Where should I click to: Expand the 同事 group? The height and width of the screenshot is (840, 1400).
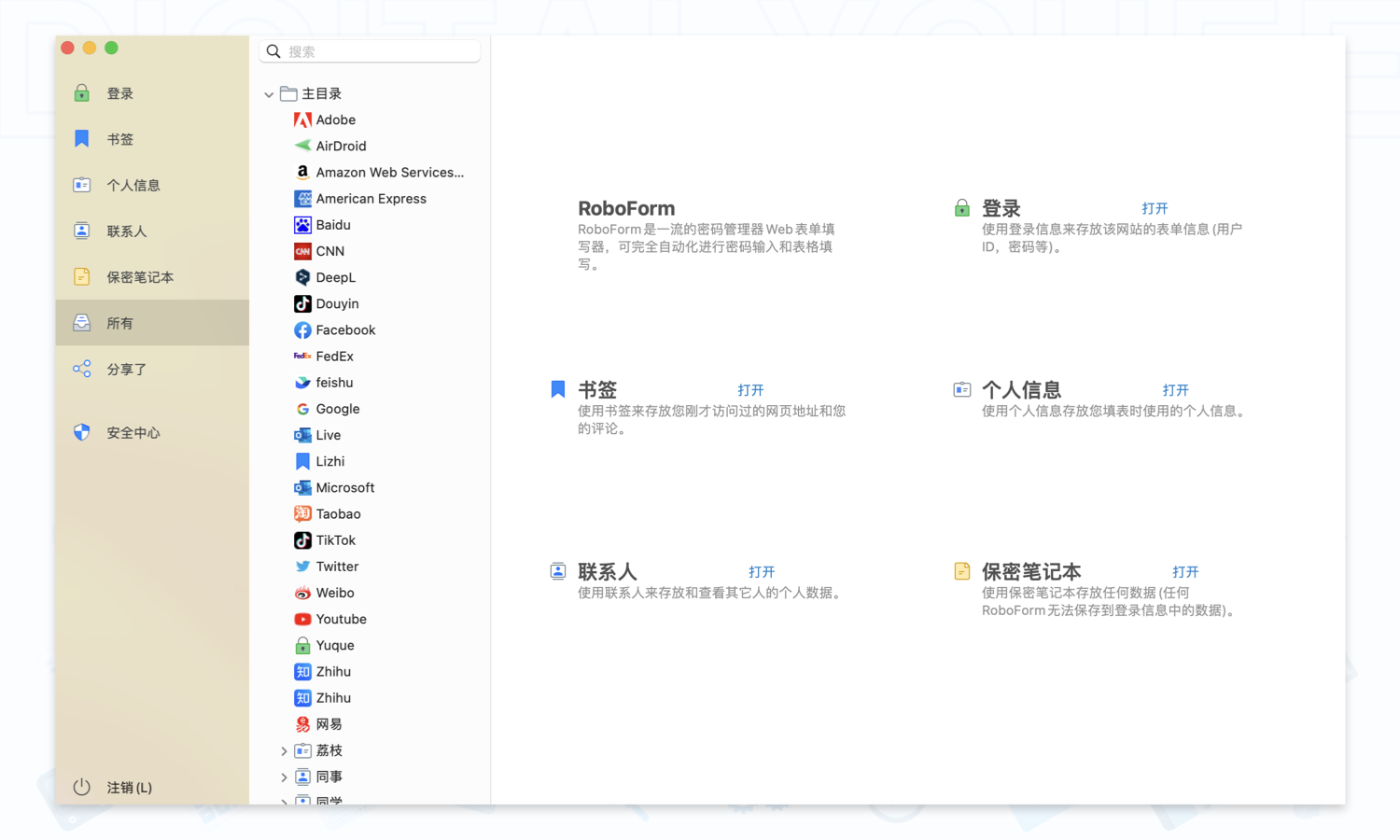[284, 777]
